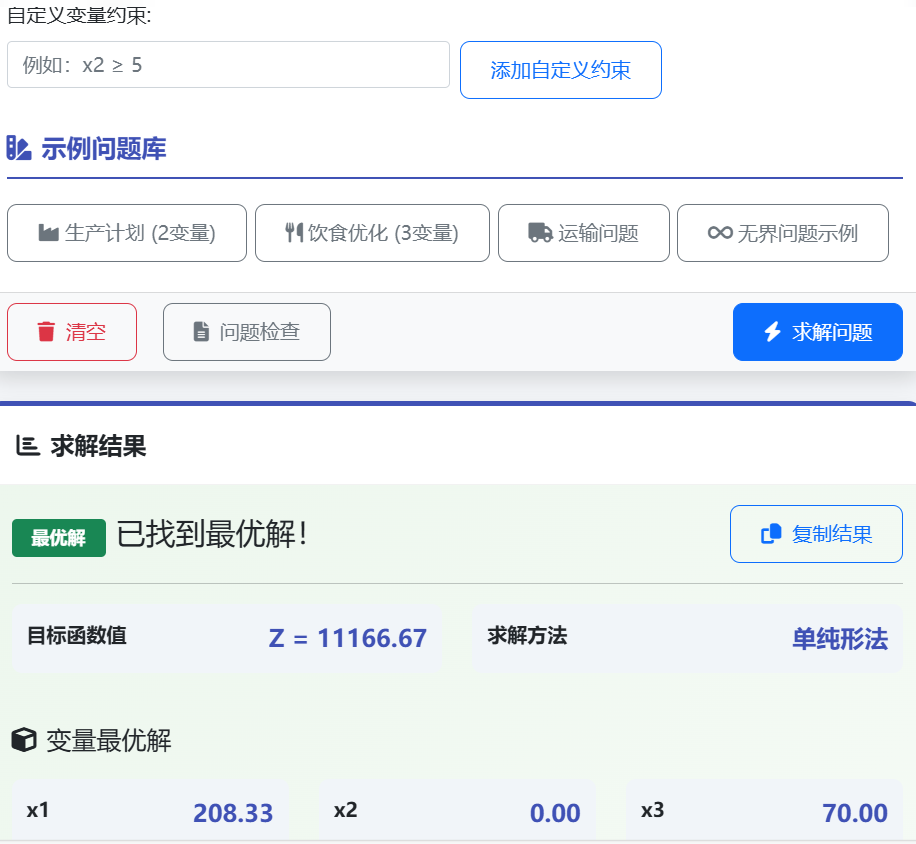Select the 目标函数值 result card
The image size is (916, 844).
coord(227,638)
